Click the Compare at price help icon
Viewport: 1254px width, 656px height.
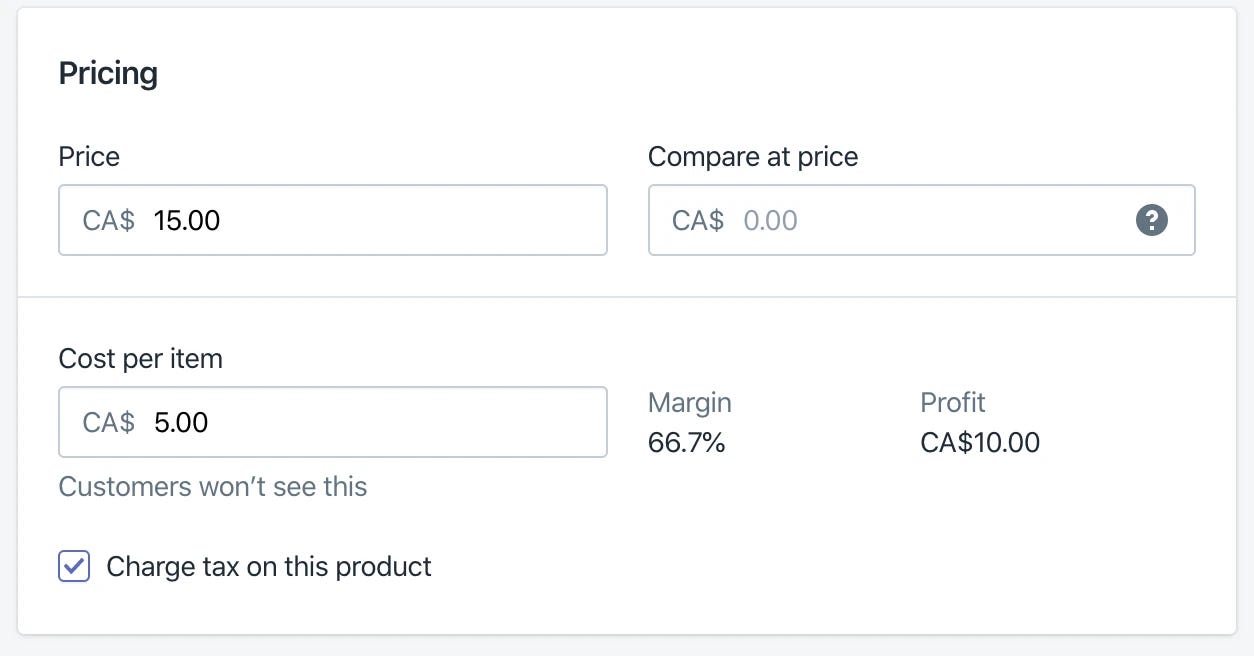pyautogui.click(x=1150, y=220)
